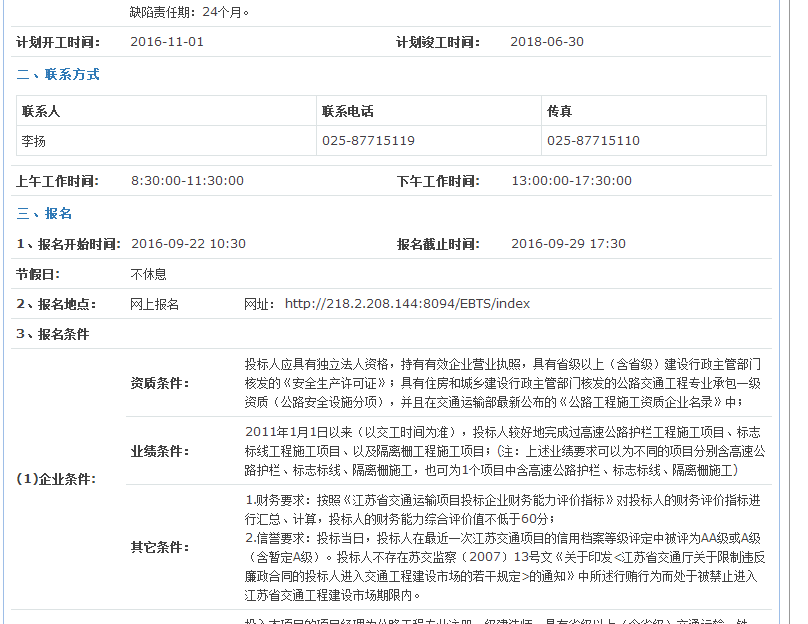
Task: Click the registration deadline 2016-09-29 17:30
Action: pos(568,244)
